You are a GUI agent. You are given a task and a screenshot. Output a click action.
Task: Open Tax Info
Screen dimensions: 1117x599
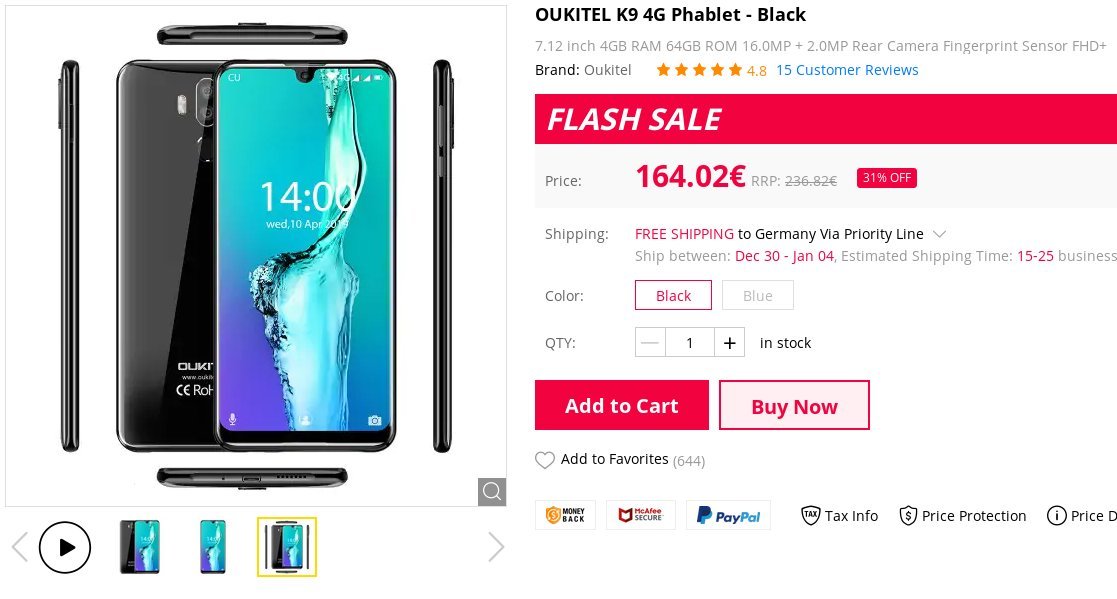click(x=840, y=516)
